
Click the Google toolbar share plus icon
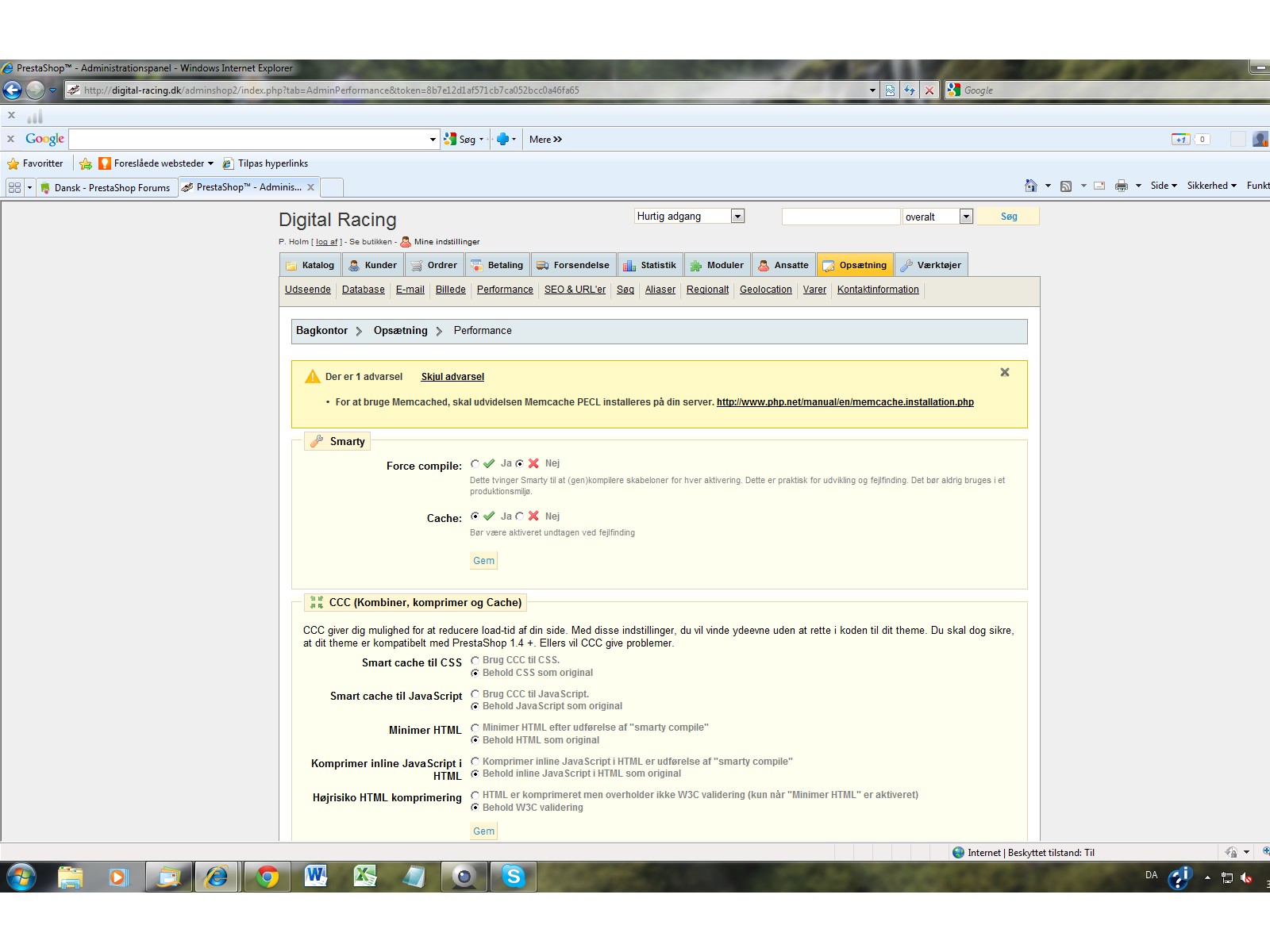pyautogui.click(x=502, y=140)
